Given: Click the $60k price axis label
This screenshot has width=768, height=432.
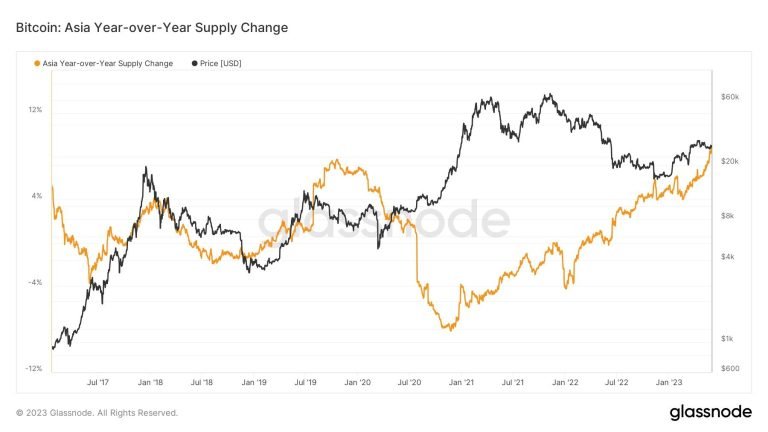Looking at the screenshot, I should 730,97.
